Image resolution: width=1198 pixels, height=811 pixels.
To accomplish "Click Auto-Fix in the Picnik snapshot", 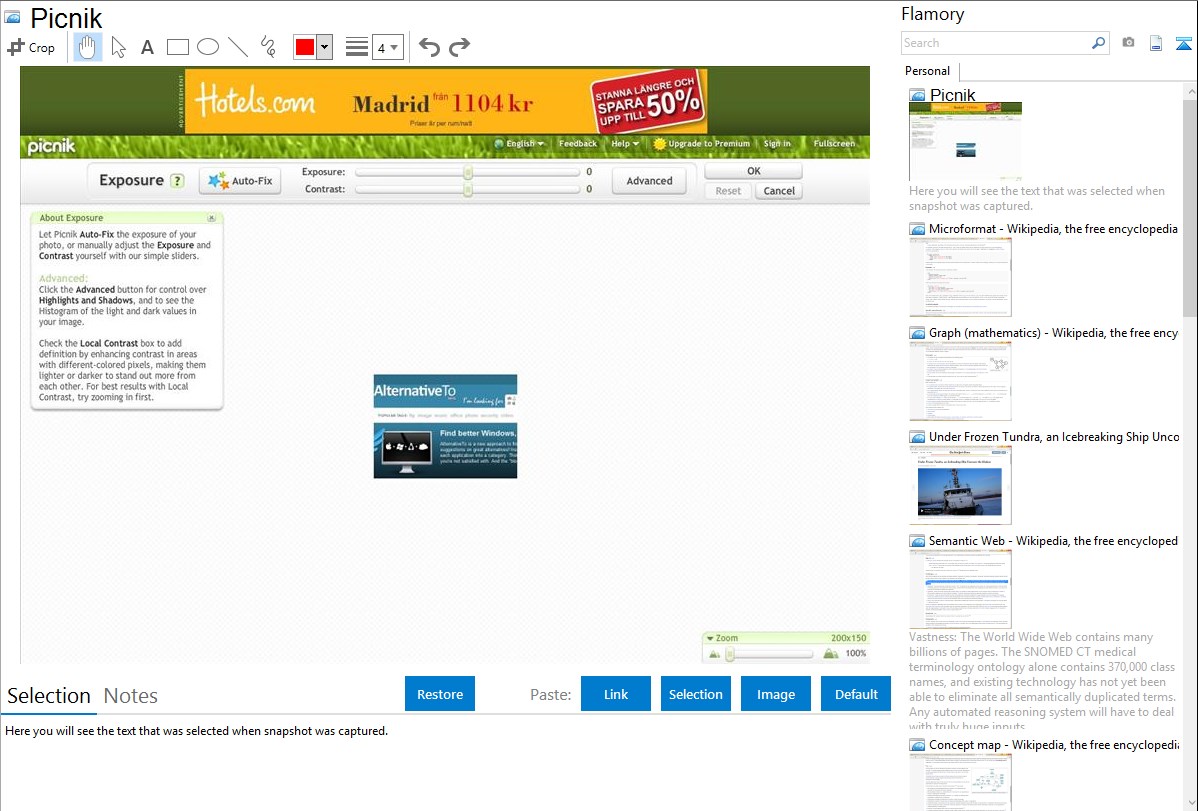I will pyautogui.click(x=241, y=181).
